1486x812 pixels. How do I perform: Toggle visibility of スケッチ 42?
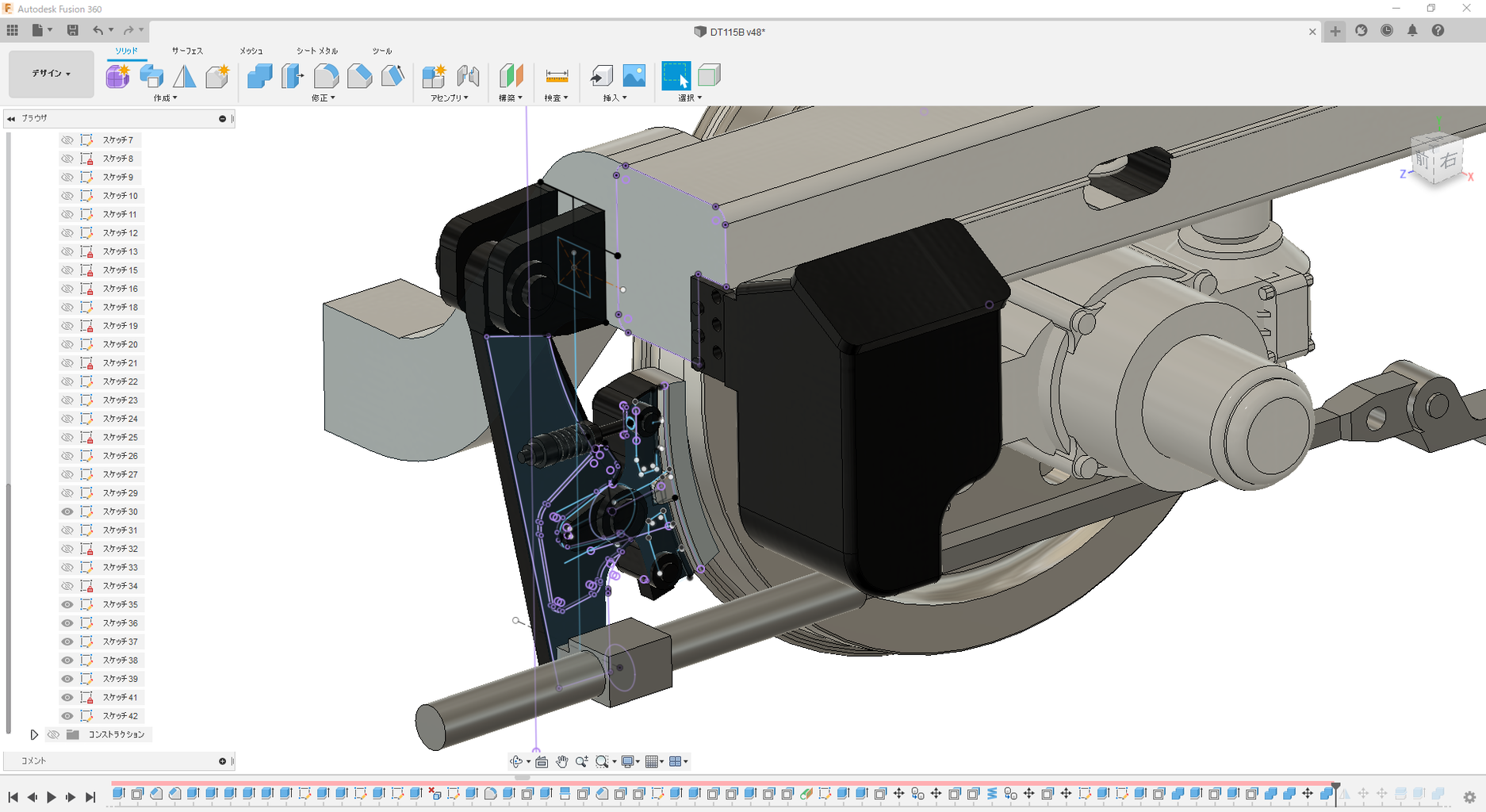[67, 716]
